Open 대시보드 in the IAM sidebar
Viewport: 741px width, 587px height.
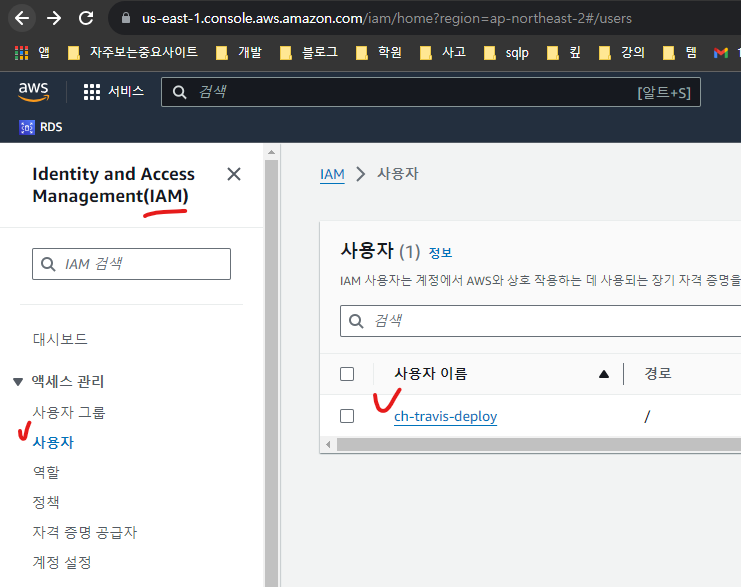[60, 339]
